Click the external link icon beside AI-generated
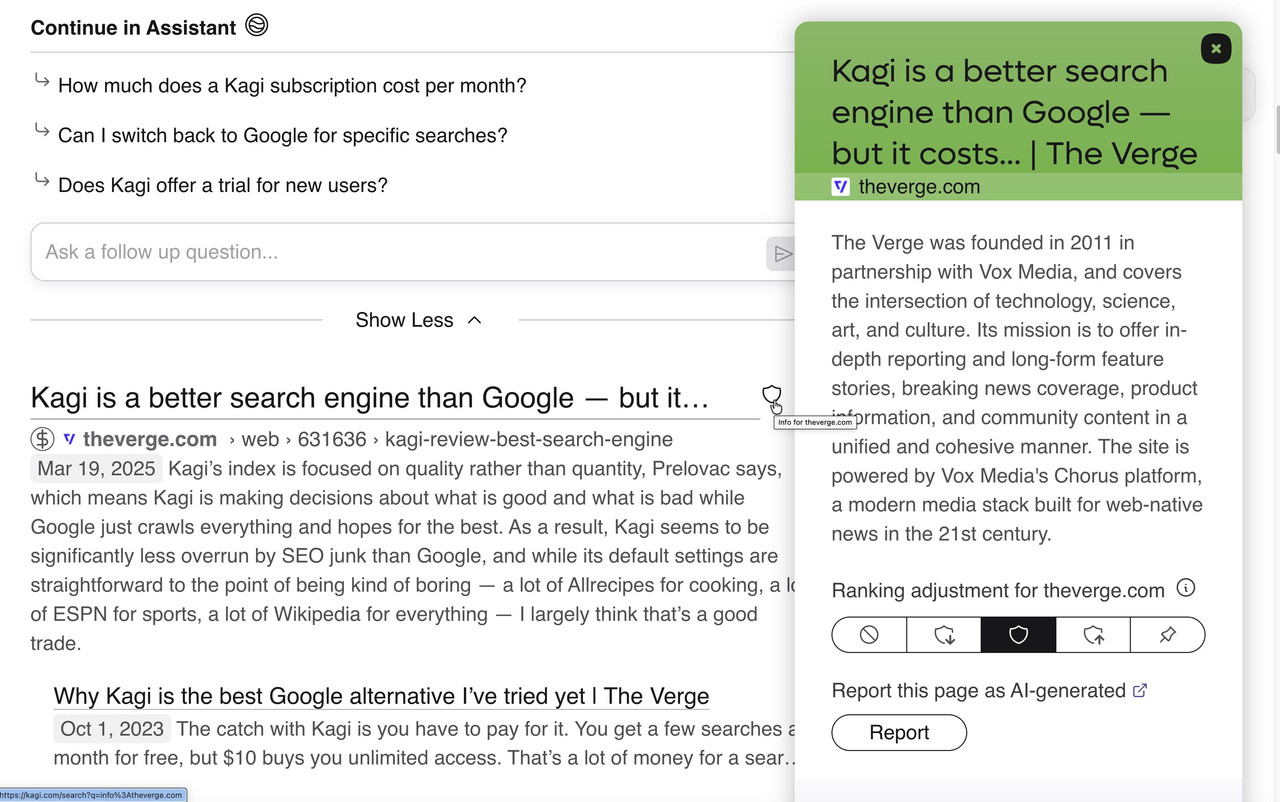Viewport: 1280px width, 802px height. point(1140,691)
